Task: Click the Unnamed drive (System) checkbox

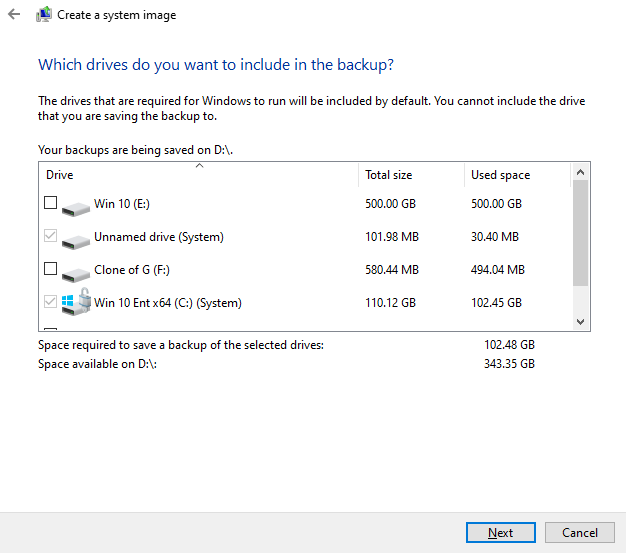Action: 51,237
